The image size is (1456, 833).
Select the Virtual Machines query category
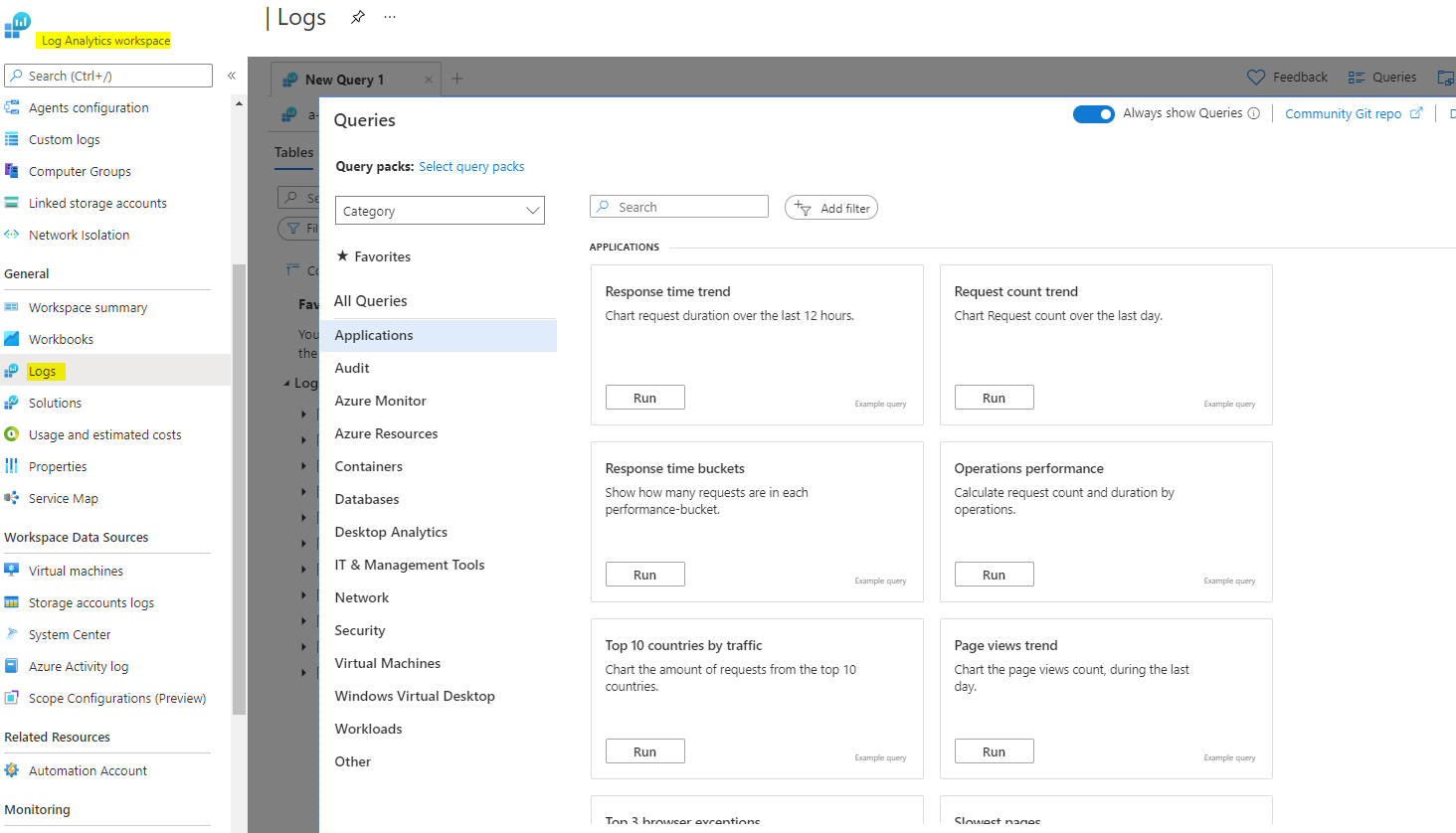[x=387, y=663]
